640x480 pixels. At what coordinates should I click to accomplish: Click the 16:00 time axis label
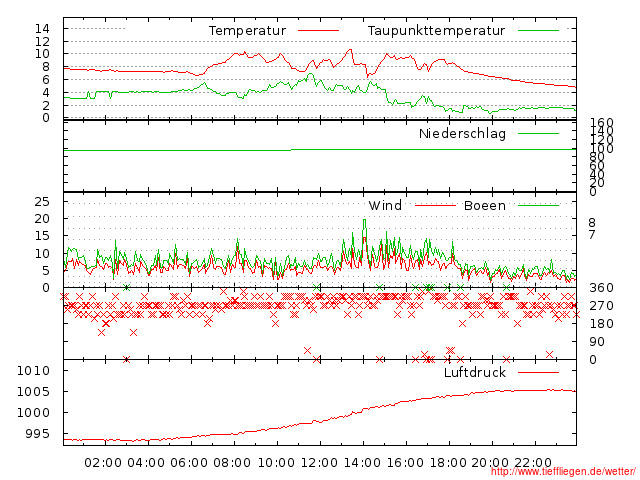[405, 463]
